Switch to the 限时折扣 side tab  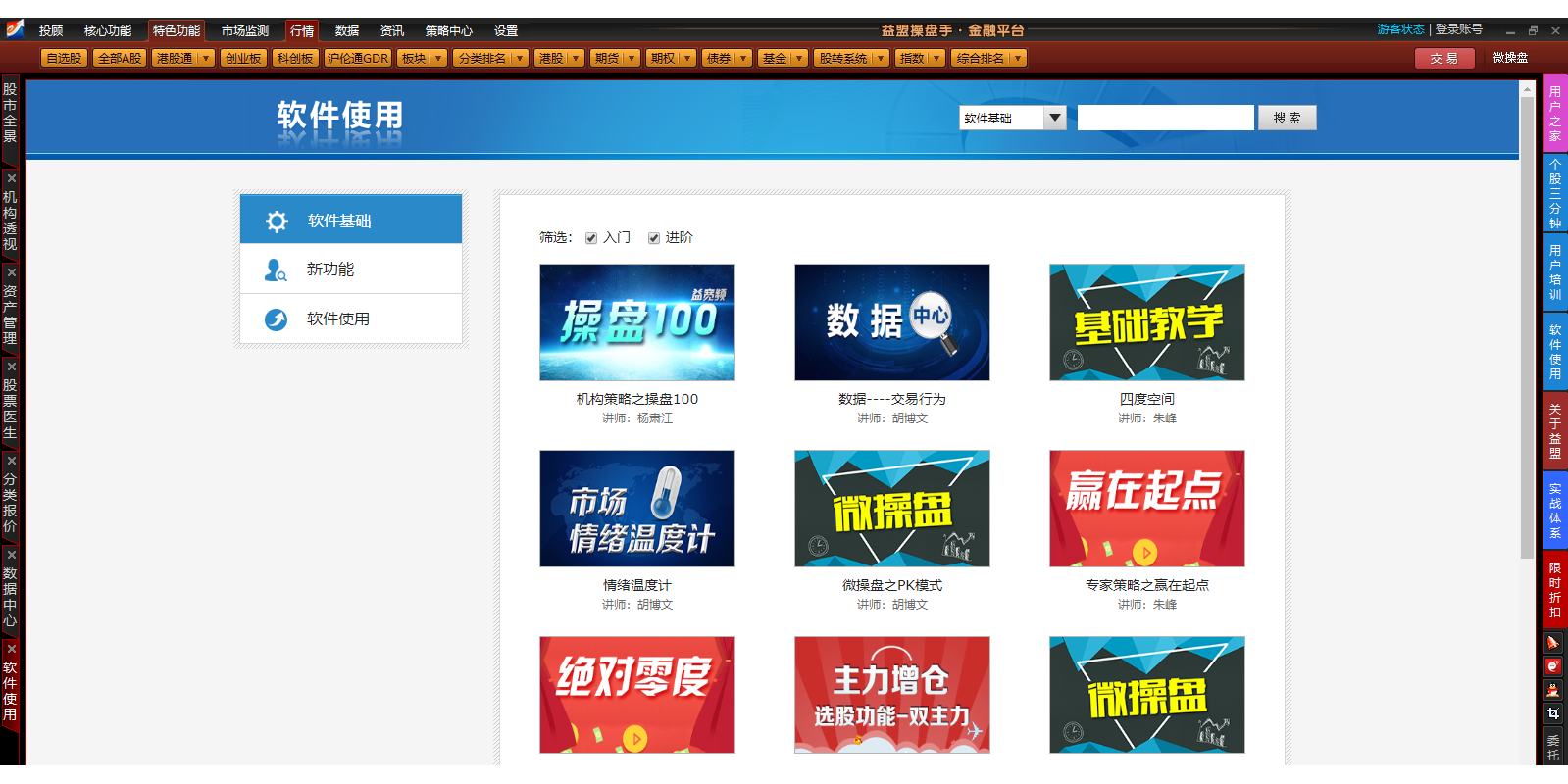coord(1555,590)
